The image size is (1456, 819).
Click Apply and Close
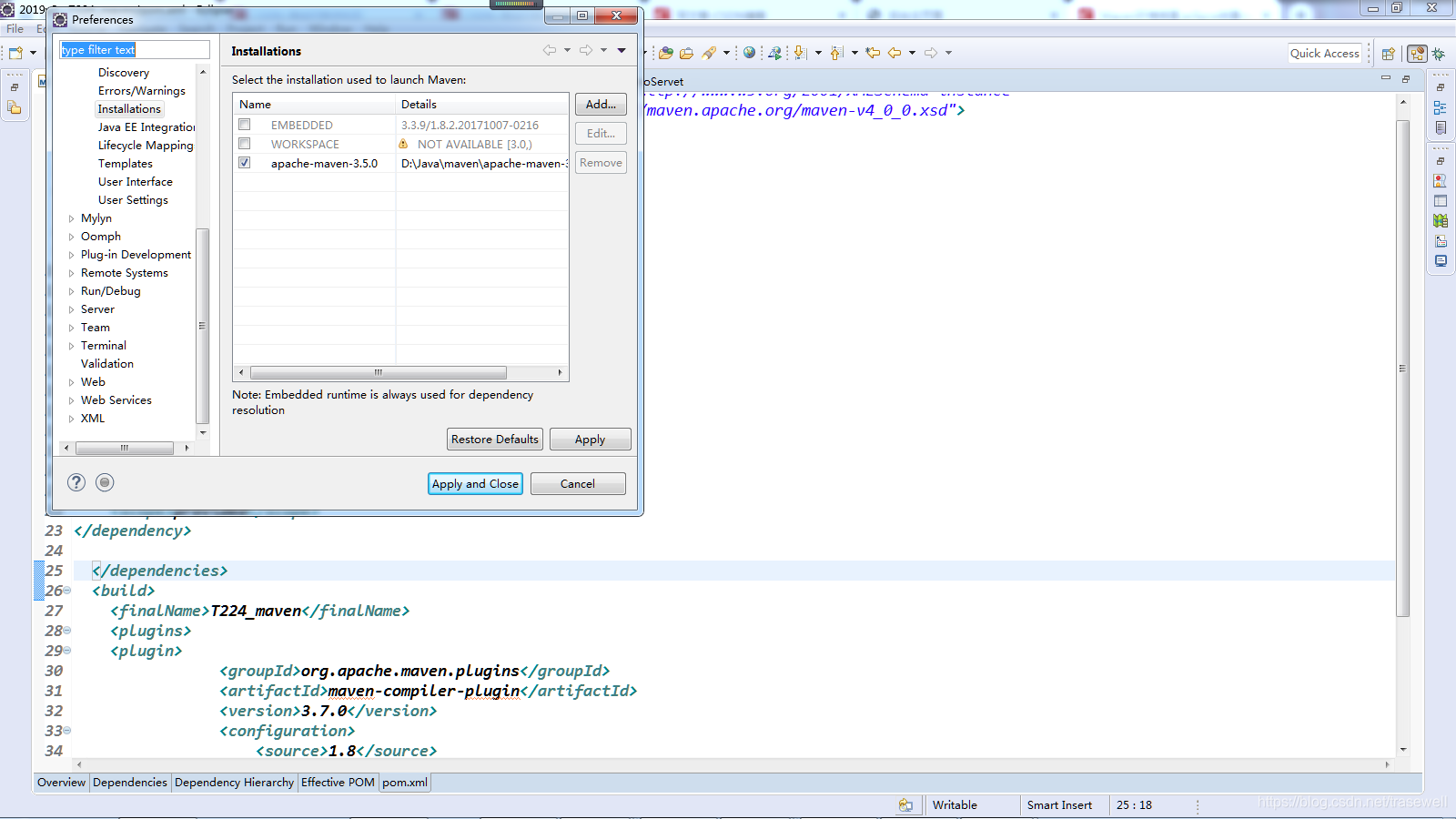click(x=475, y=484)
